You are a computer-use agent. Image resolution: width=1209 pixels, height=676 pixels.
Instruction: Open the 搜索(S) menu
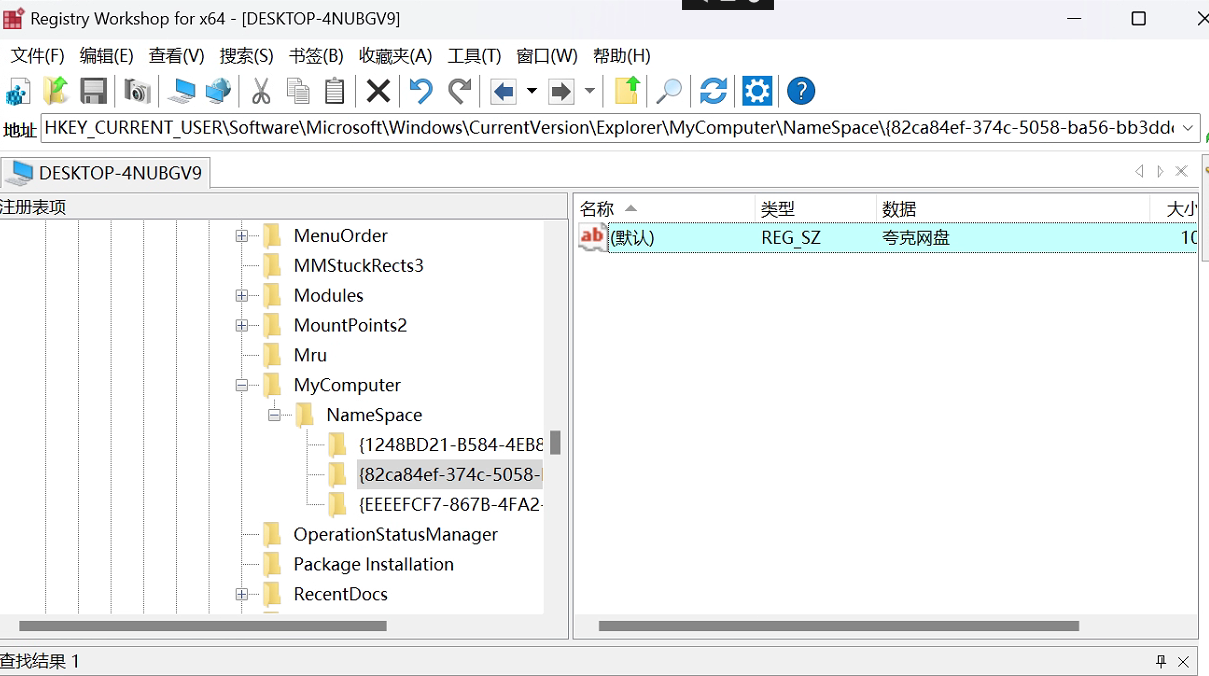[246, 56]
